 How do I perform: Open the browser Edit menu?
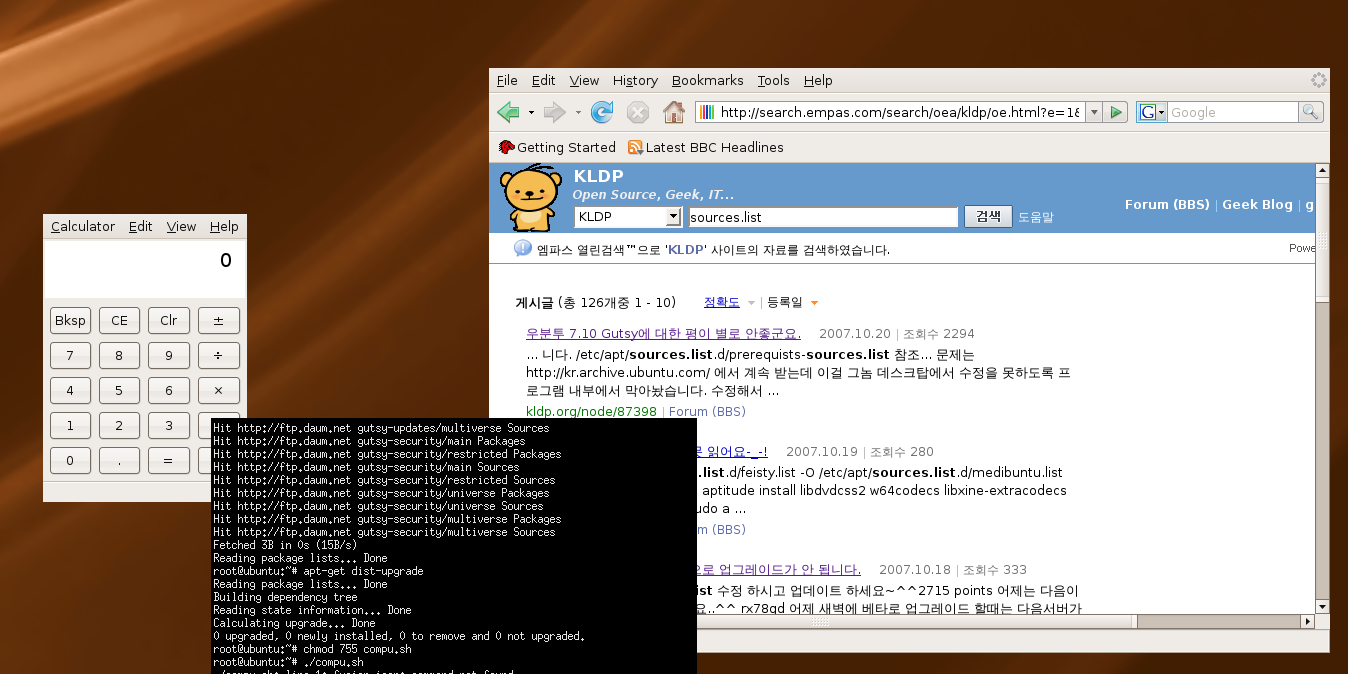[x=543, y=80]
